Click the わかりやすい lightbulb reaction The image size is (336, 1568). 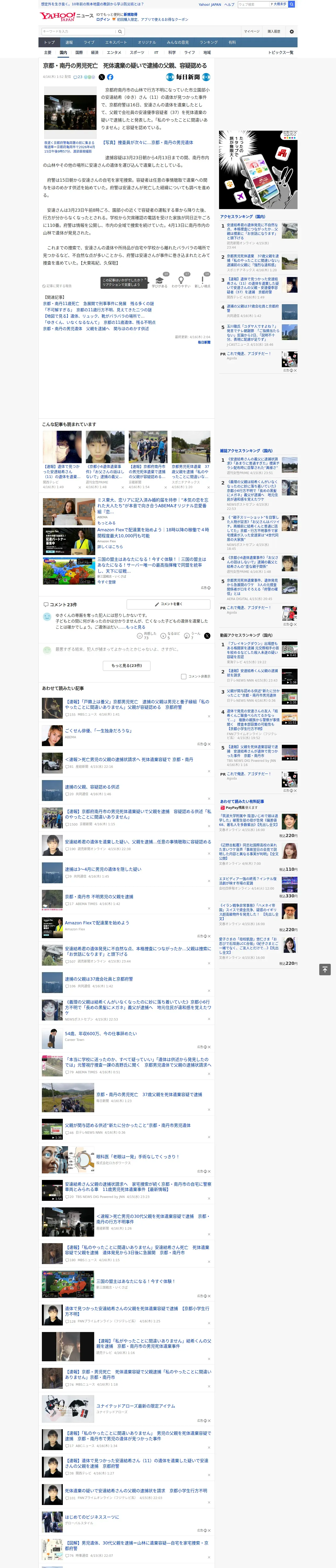181,281
